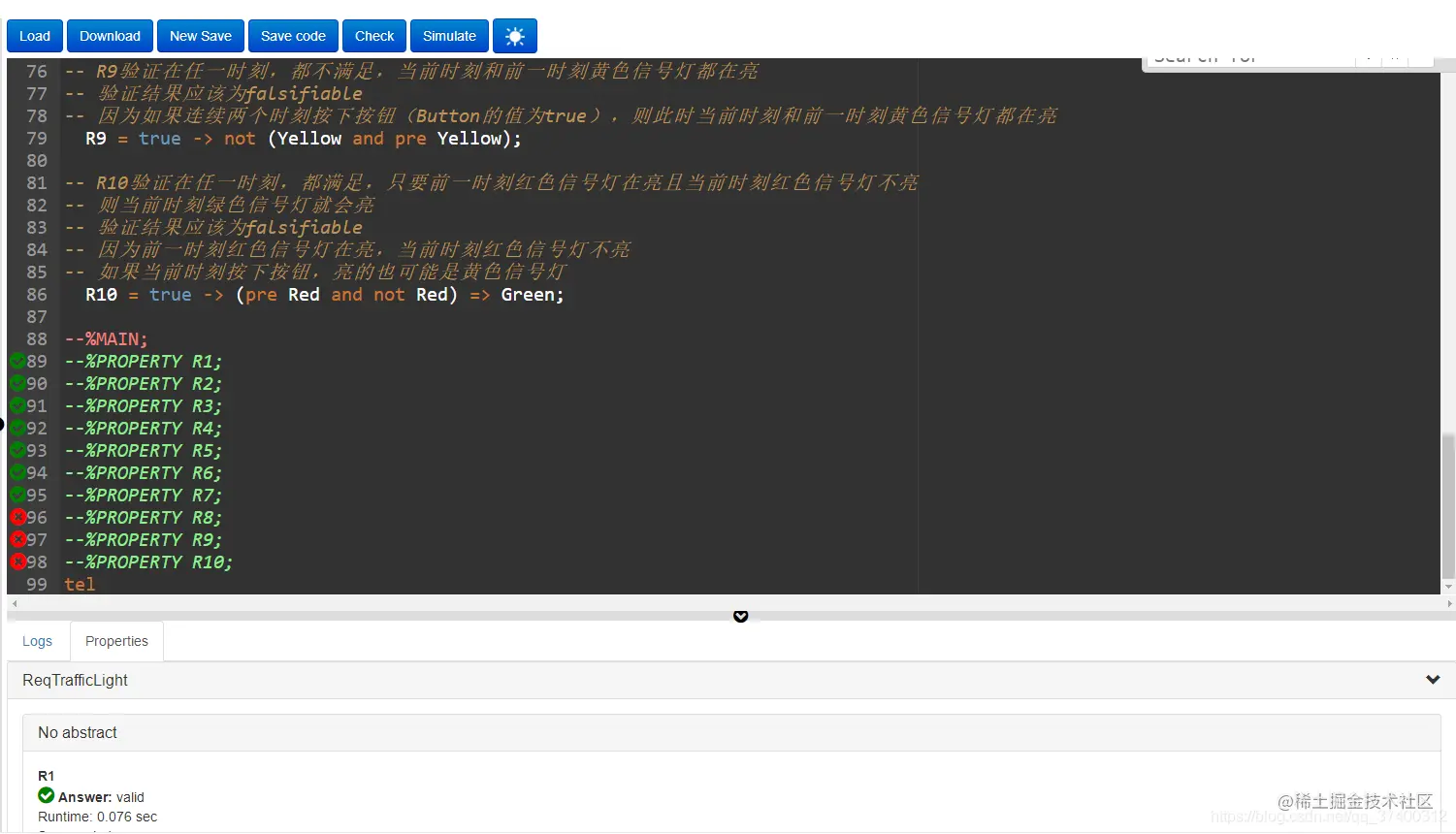The width and height of the screenshot is (1456, 834).
Task: Start Simulate
Action: [449, 36]
